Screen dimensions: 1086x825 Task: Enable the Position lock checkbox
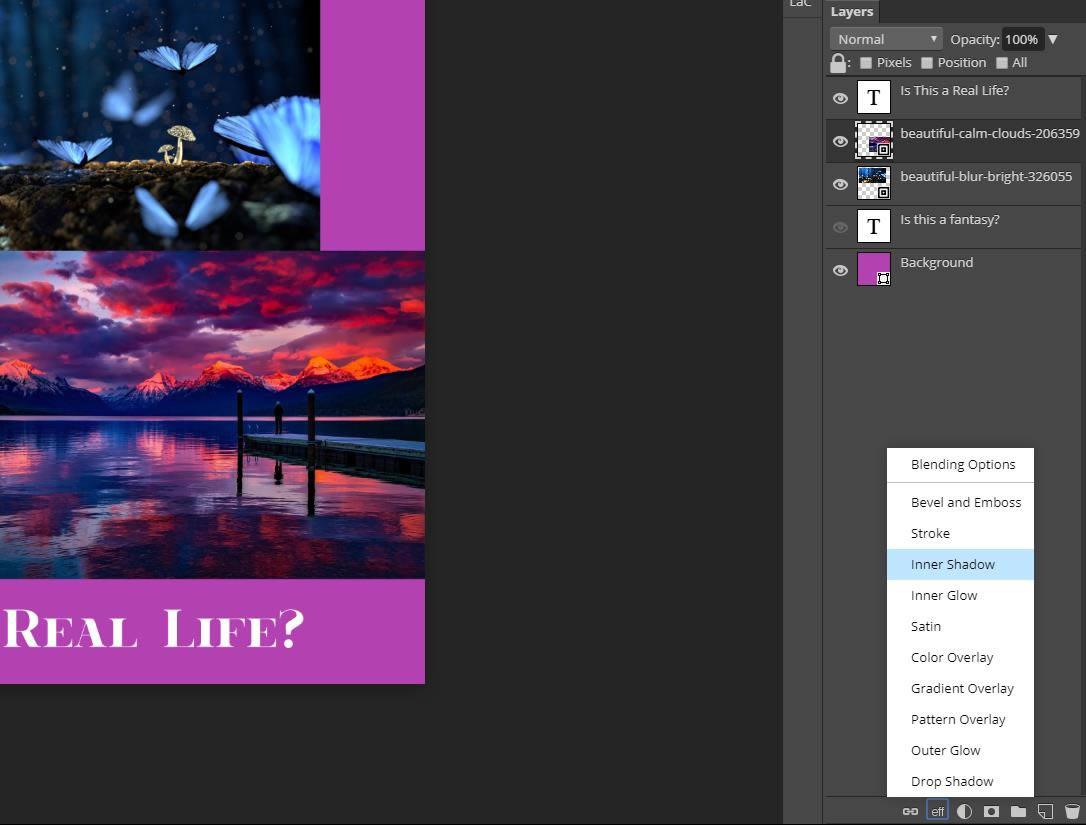pyautogui.click(x=927, y=63)
